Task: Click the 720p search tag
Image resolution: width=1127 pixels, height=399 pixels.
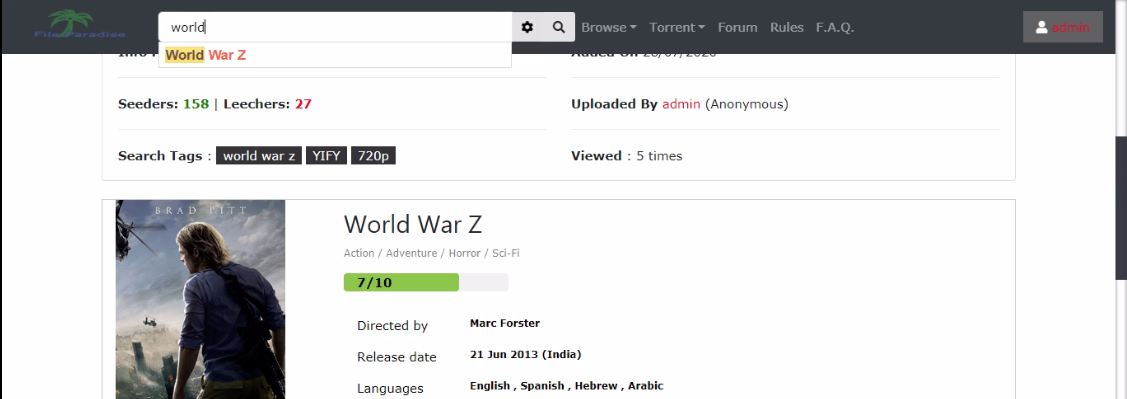Action: click(373, 156)
